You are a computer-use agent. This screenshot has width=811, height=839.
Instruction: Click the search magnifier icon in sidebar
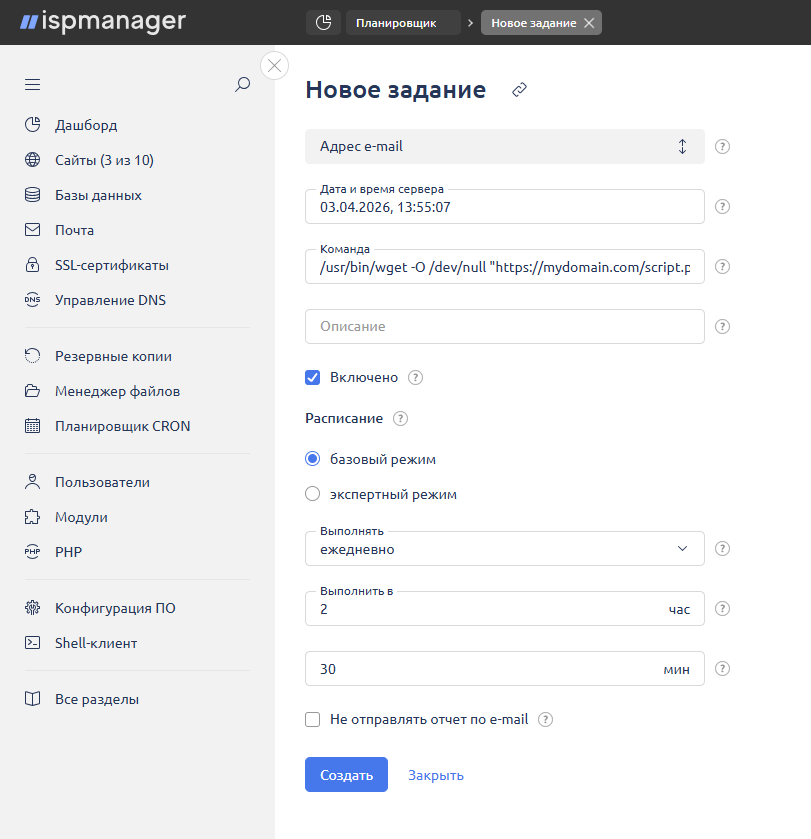(x=242, y=85)
